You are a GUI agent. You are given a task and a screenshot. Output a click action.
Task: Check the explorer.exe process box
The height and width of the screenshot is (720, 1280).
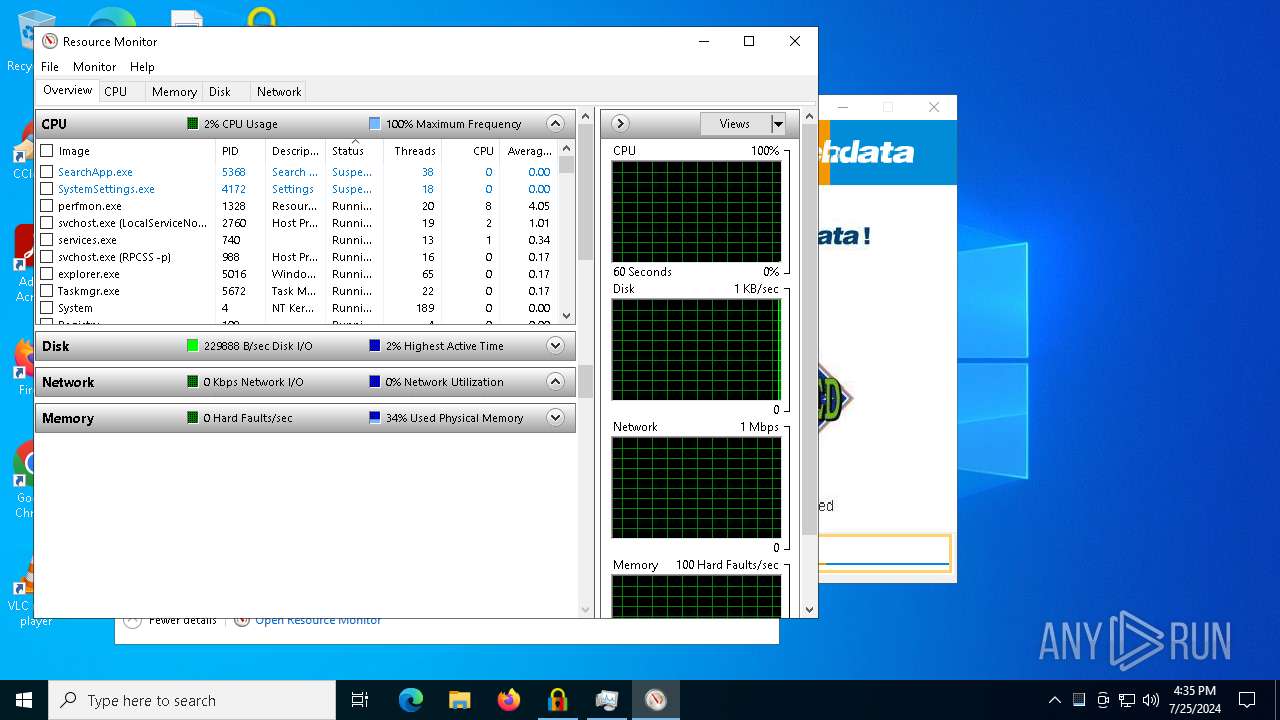pyautogui.click(x=47, y=274)
